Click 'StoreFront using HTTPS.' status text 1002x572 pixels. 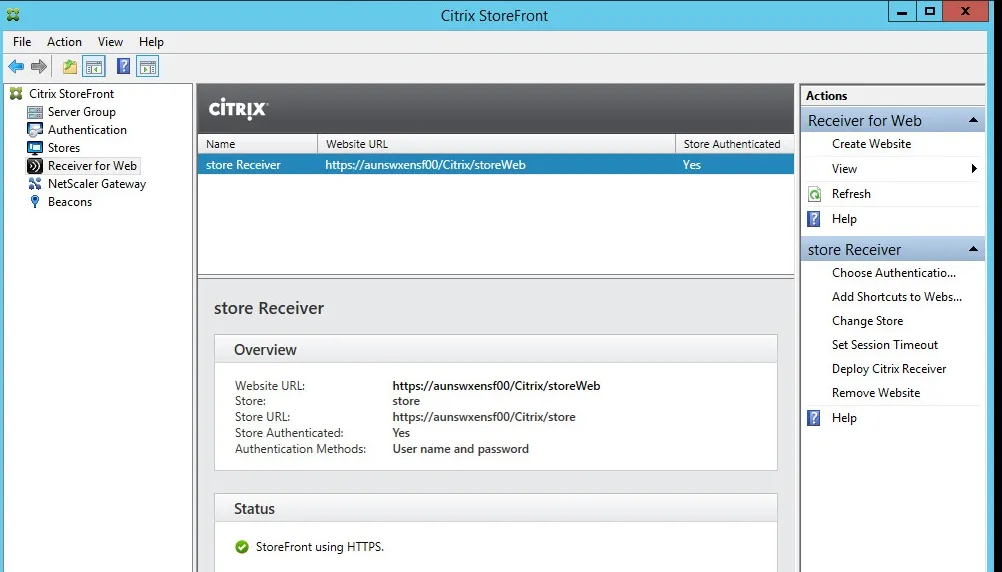point(320,547)
